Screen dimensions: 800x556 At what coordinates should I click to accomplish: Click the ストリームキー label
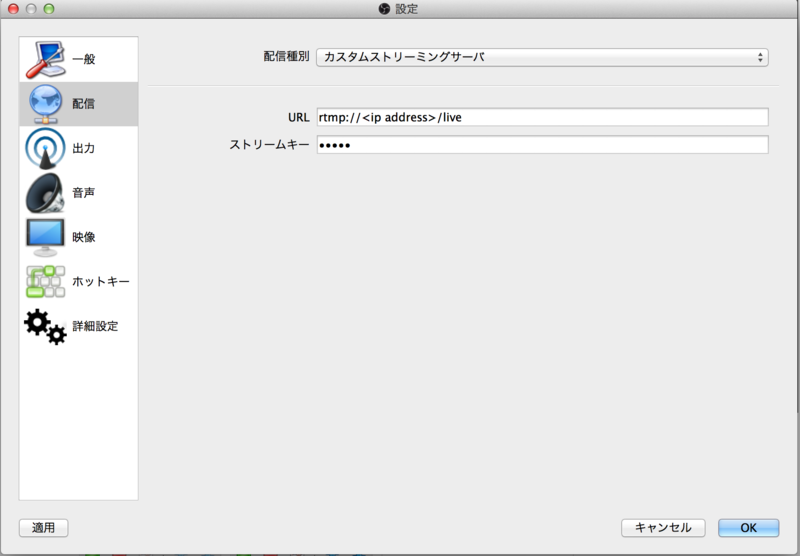pos(269,145)
